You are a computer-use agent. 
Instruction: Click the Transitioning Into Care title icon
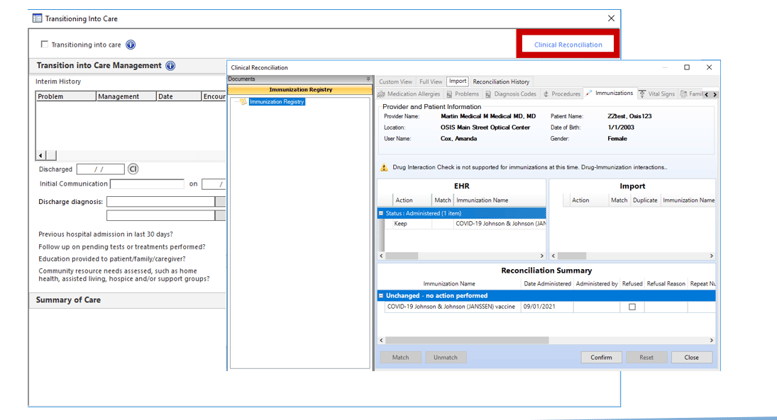37,18
